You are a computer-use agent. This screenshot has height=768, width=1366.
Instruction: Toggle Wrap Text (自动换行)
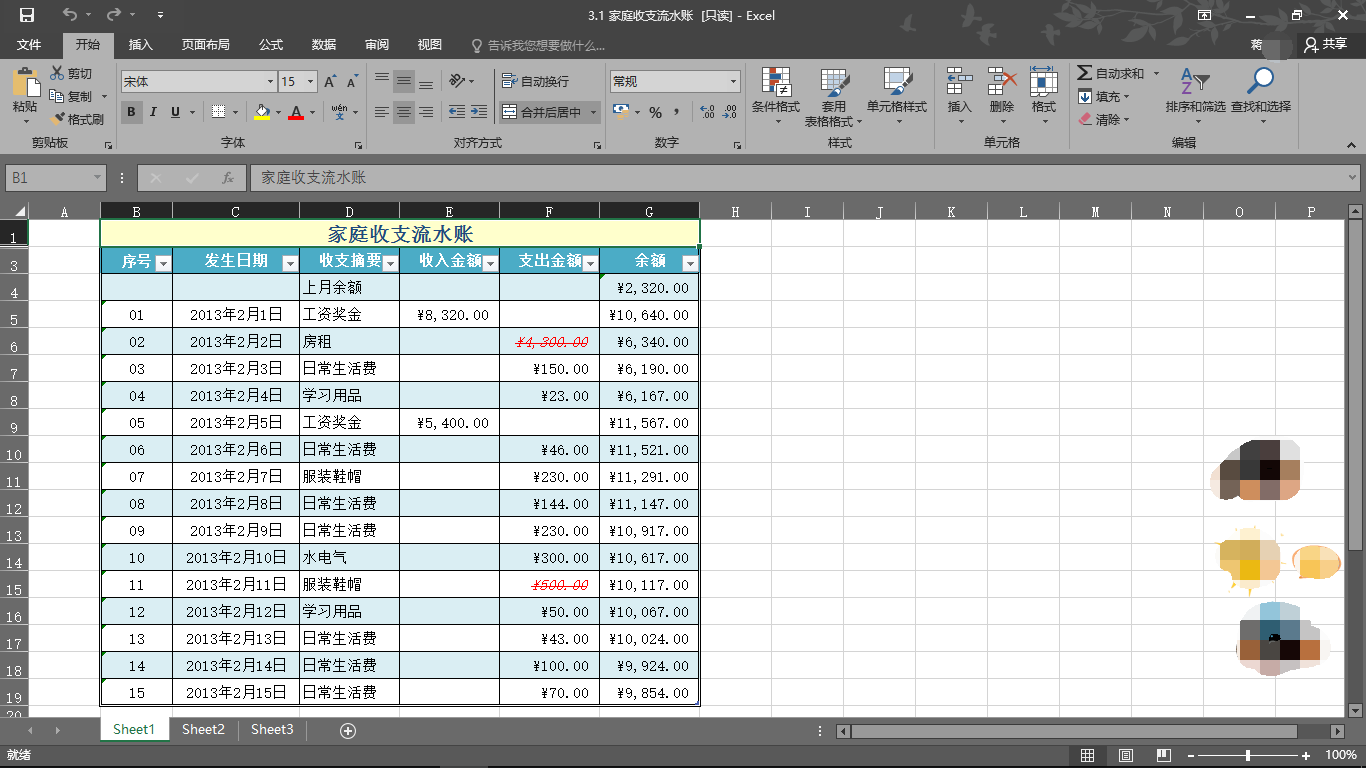pos(535,81)
